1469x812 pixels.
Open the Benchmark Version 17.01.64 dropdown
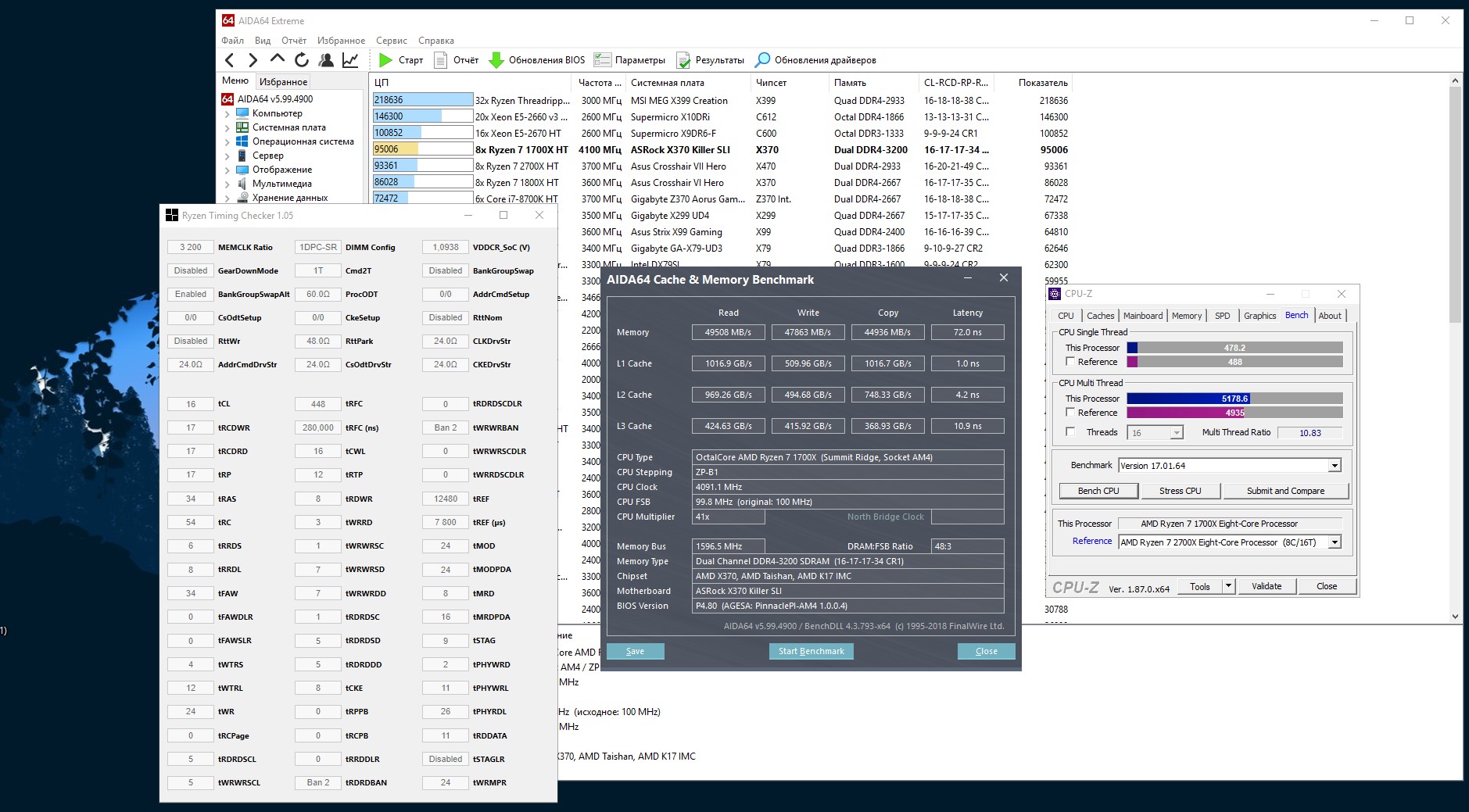[1335, 466]
